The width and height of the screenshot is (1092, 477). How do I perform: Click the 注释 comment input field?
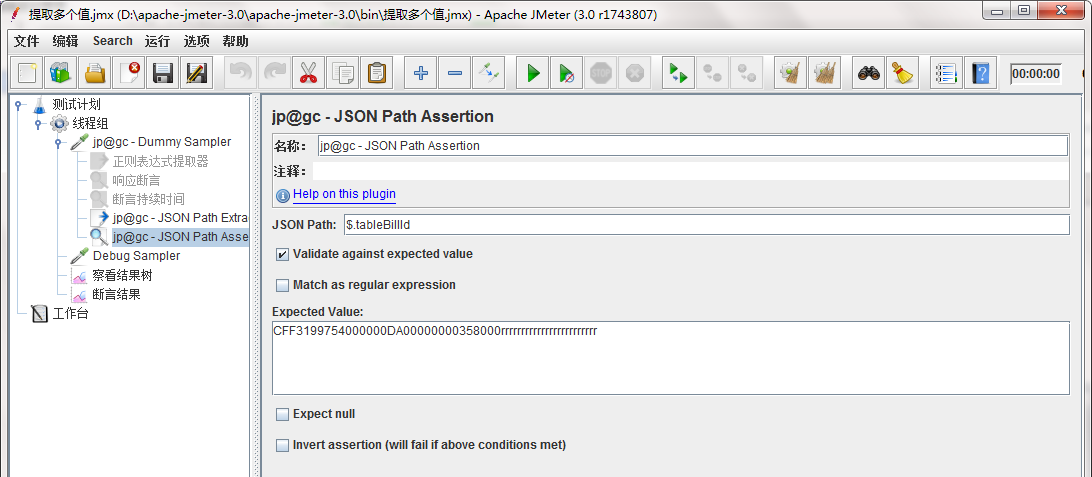click(x=690, y=171)
